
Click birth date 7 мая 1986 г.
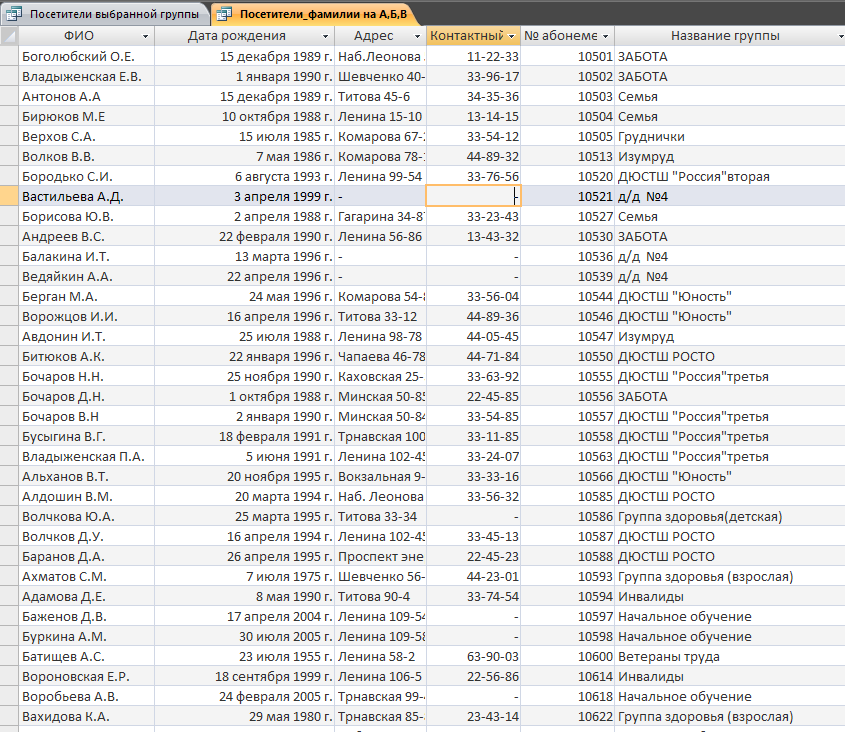[x=244, y=156]
